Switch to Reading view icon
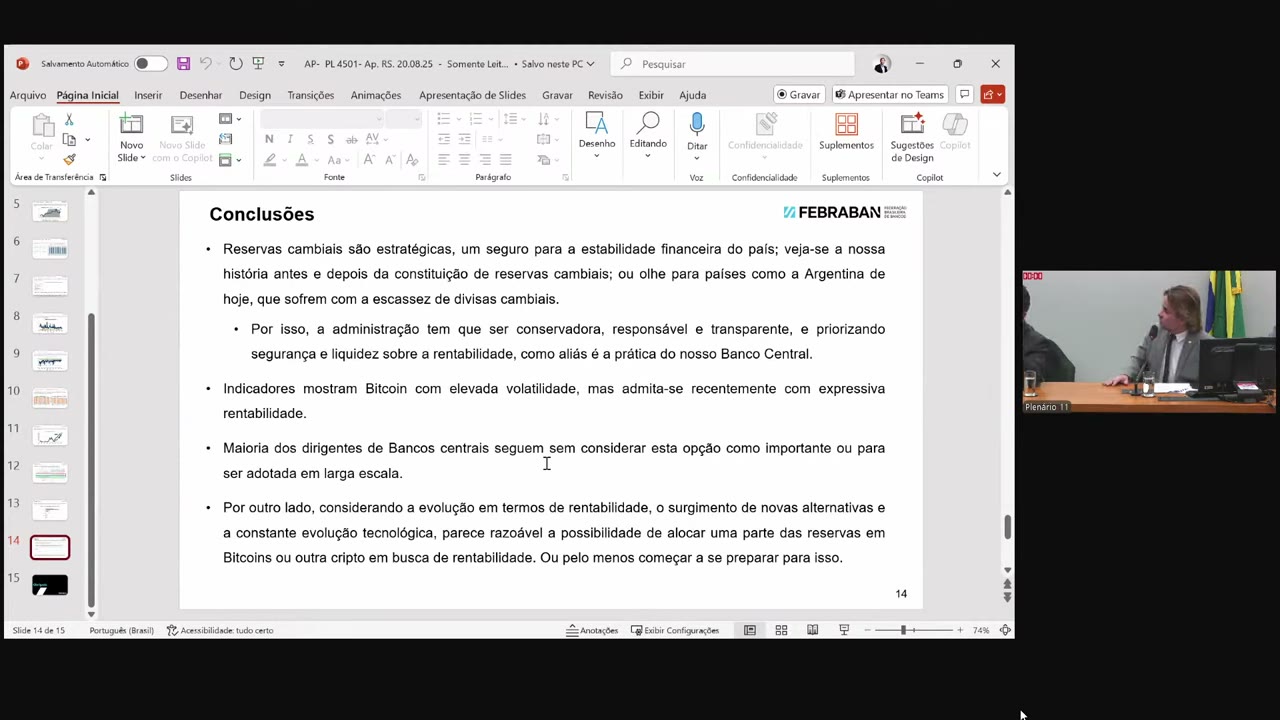Viewport: 1280px width, 720px height. (812, 630)
